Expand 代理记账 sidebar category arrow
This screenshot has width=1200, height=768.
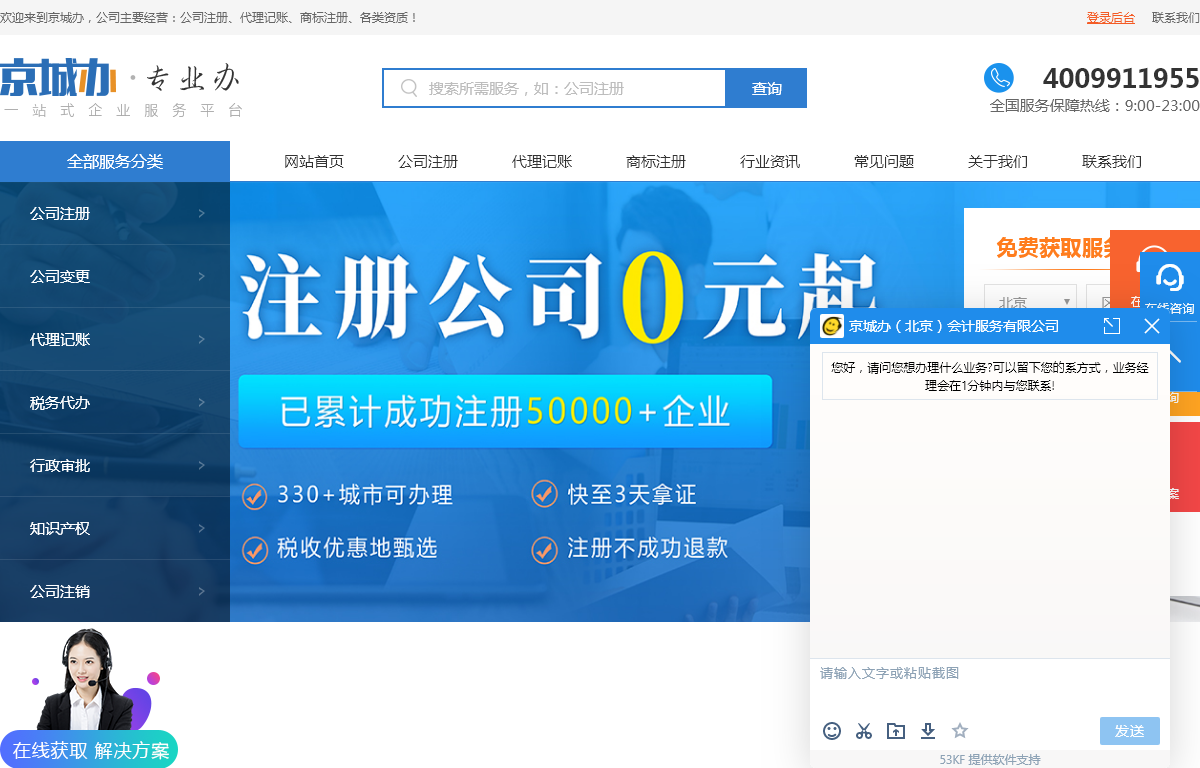(x=201, y=339)
